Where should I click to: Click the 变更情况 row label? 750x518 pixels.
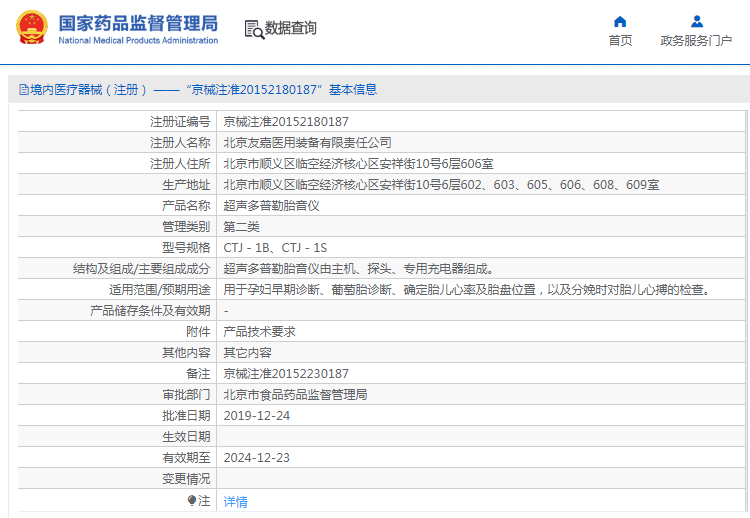[186, 479]
